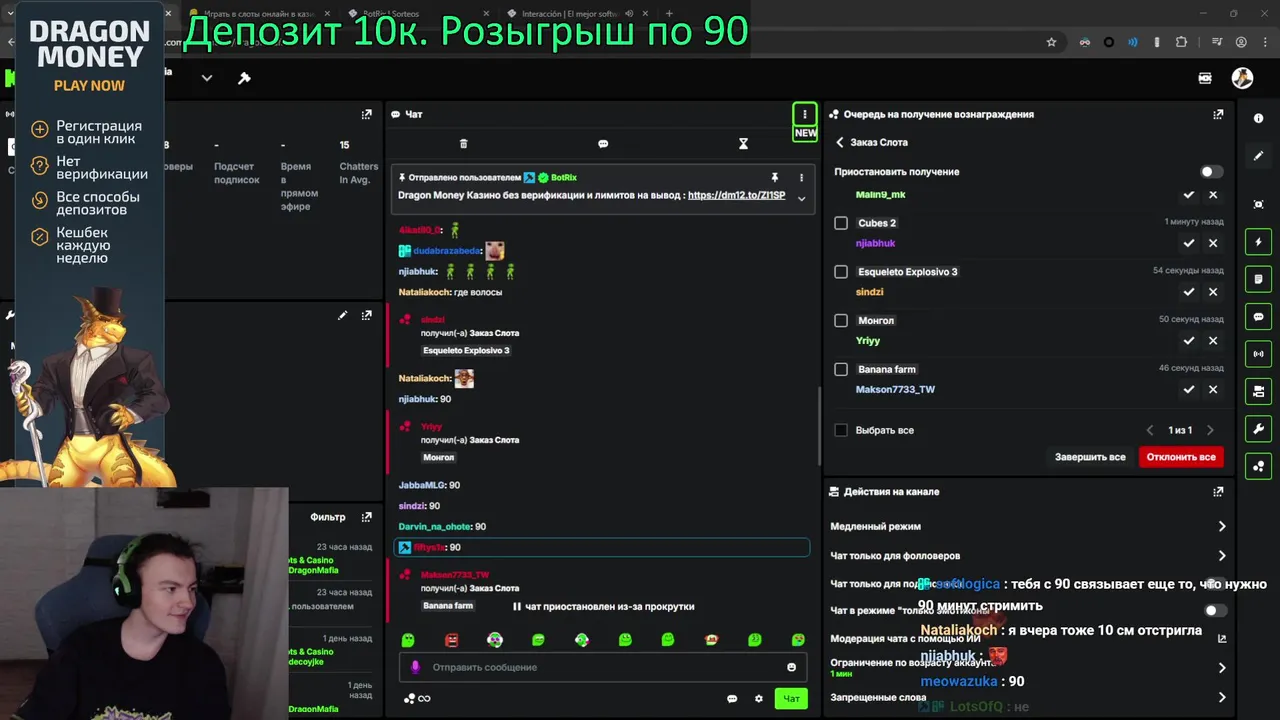The height and width of the screenshot is (720, 1280).
Task: Open browser extensions puzzle icon
Action: coord(1182,42)
